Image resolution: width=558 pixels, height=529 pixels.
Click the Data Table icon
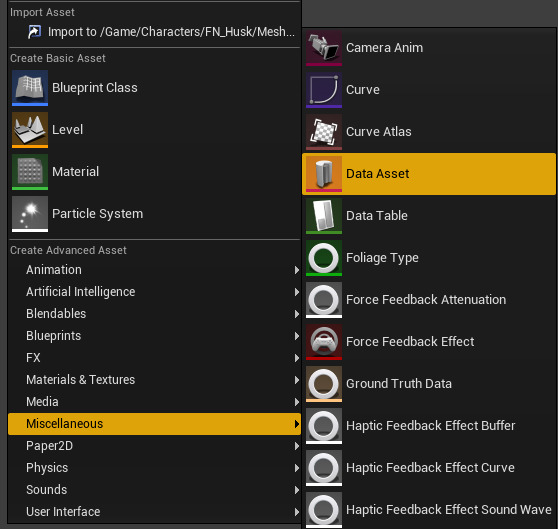tap(324, 216)
